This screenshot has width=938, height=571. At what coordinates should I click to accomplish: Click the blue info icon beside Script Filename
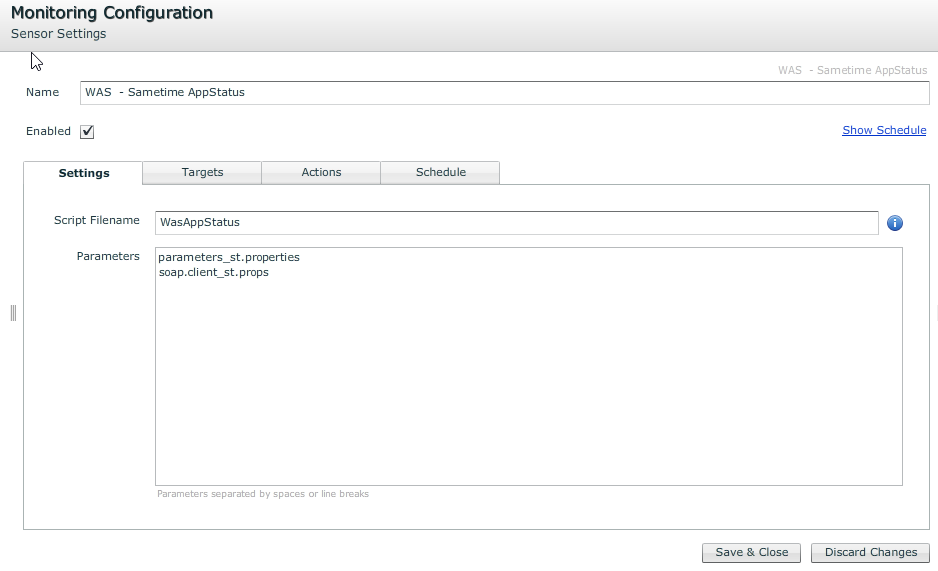click(895, 223)
